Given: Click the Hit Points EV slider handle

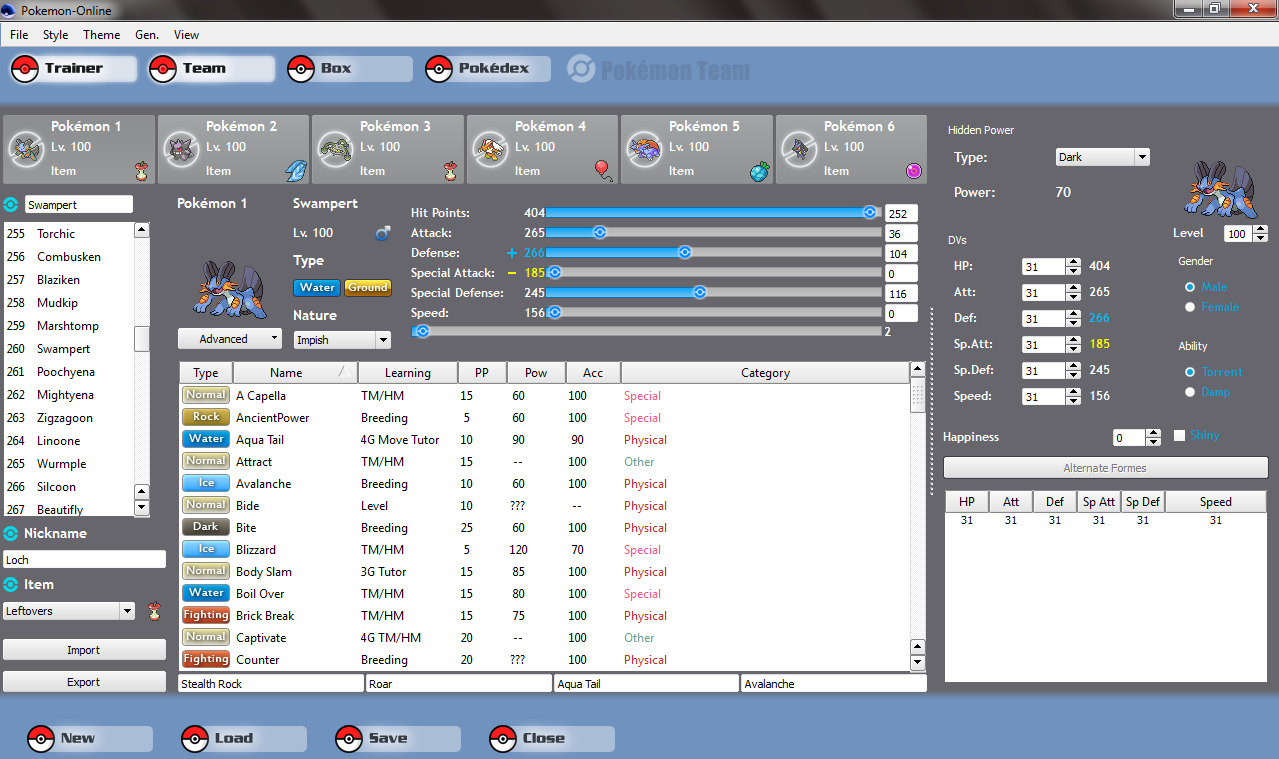Looking at the screenshot, I should click(x=870, y=212).
